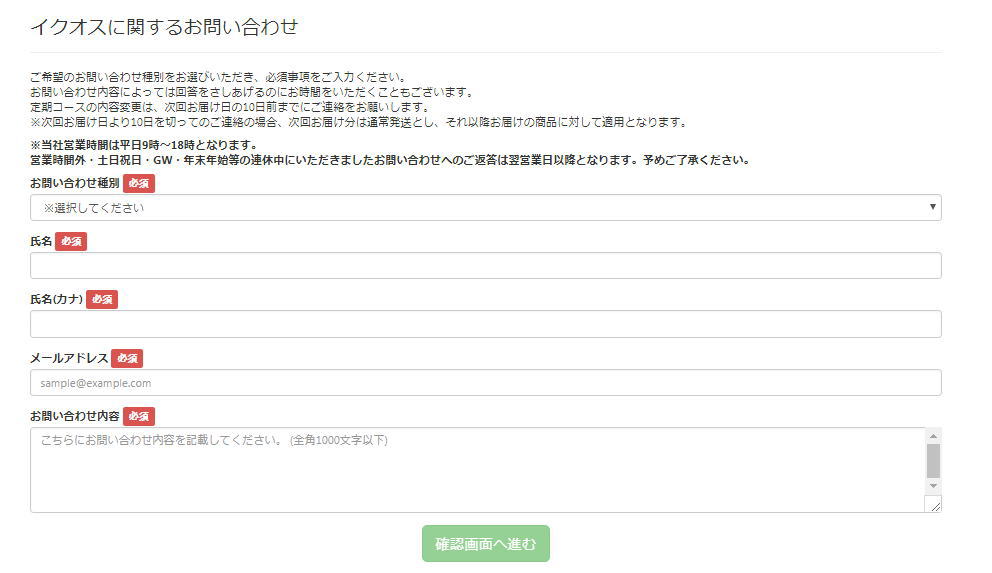992x573 pixels.
Task: Click the dropdown arrow of 選択してください
Action: (x=932, y=207)
